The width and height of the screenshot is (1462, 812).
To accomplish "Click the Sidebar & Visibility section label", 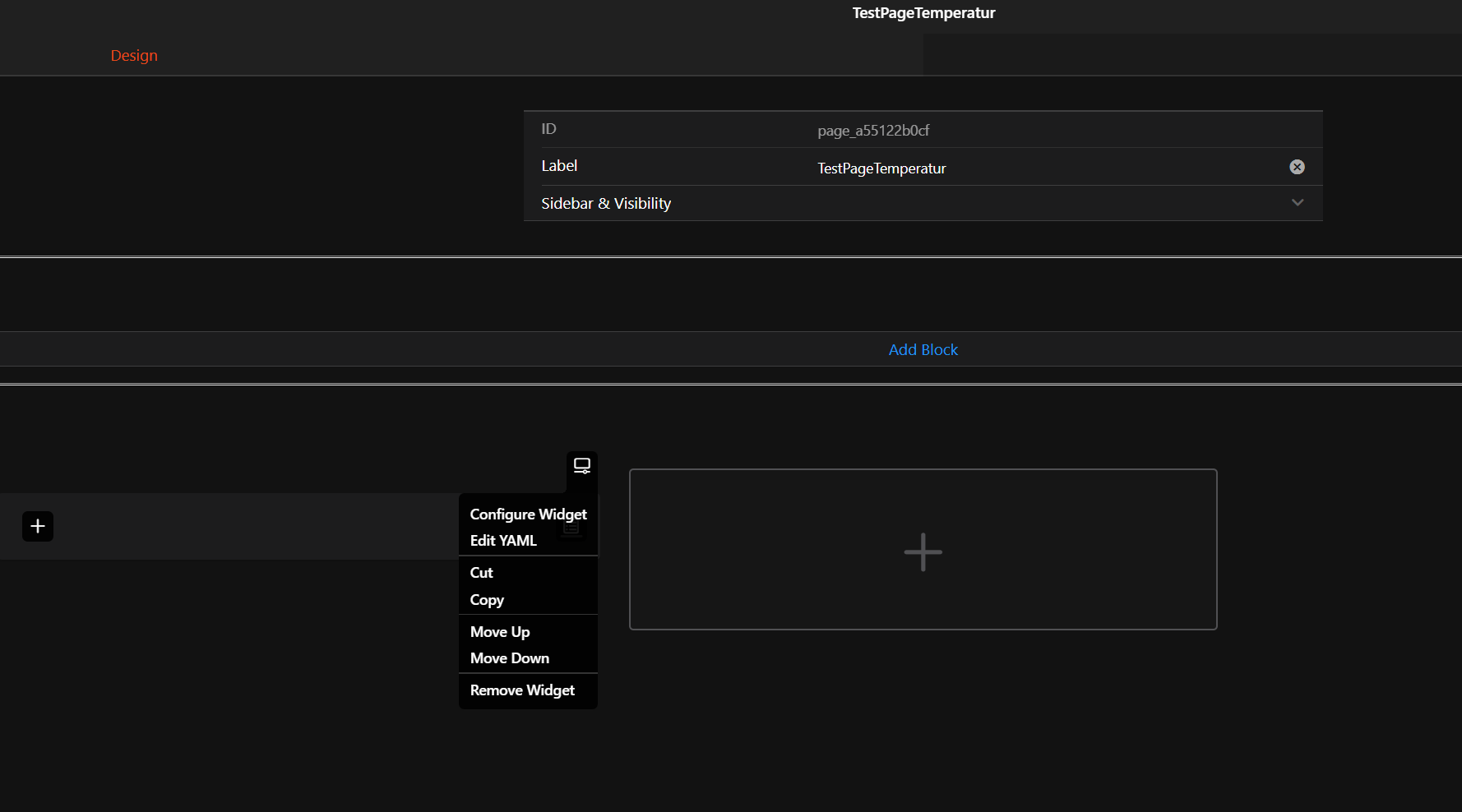I will pos(606,204).
